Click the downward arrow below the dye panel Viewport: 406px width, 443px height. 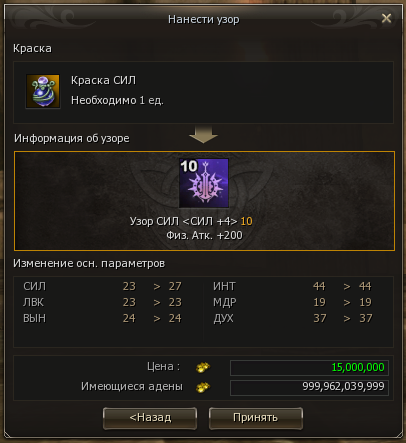(x=203, y=135)
